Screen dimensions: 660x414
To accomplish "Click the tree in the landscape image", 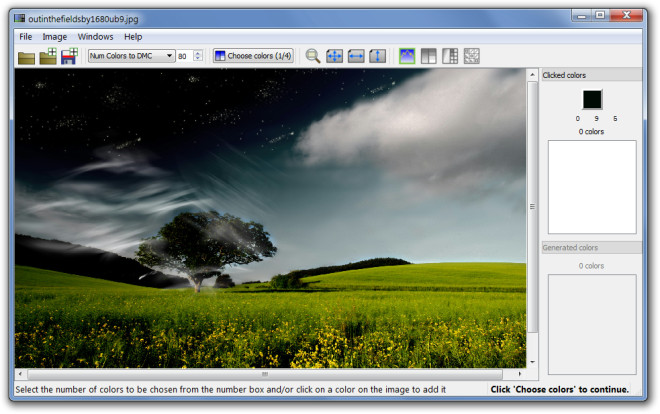I will [205, 248].
